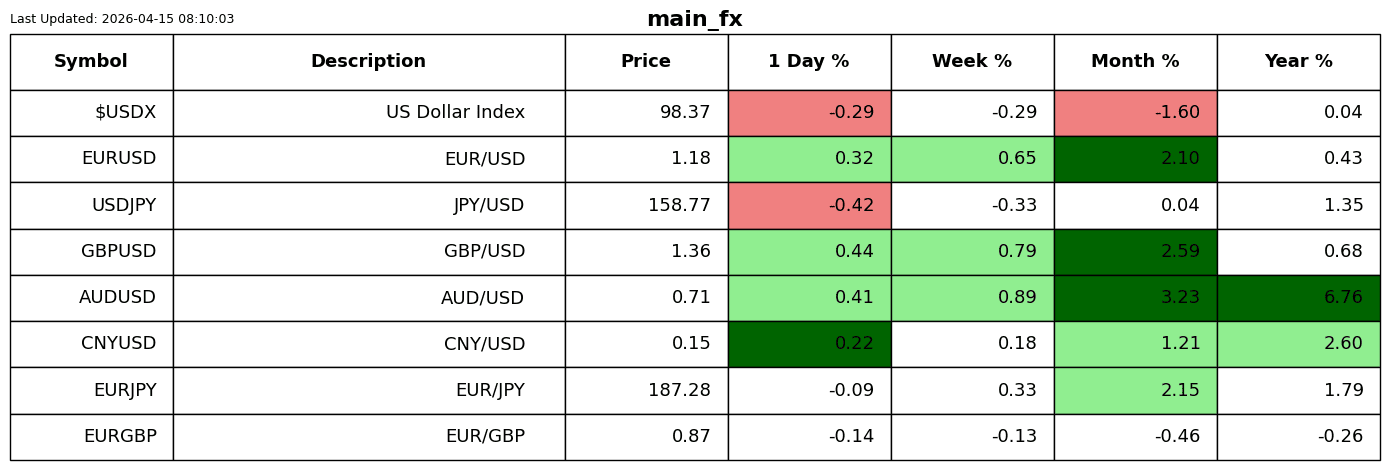Click the Symbol column header

pyautogui.click(x=91, y=62)
